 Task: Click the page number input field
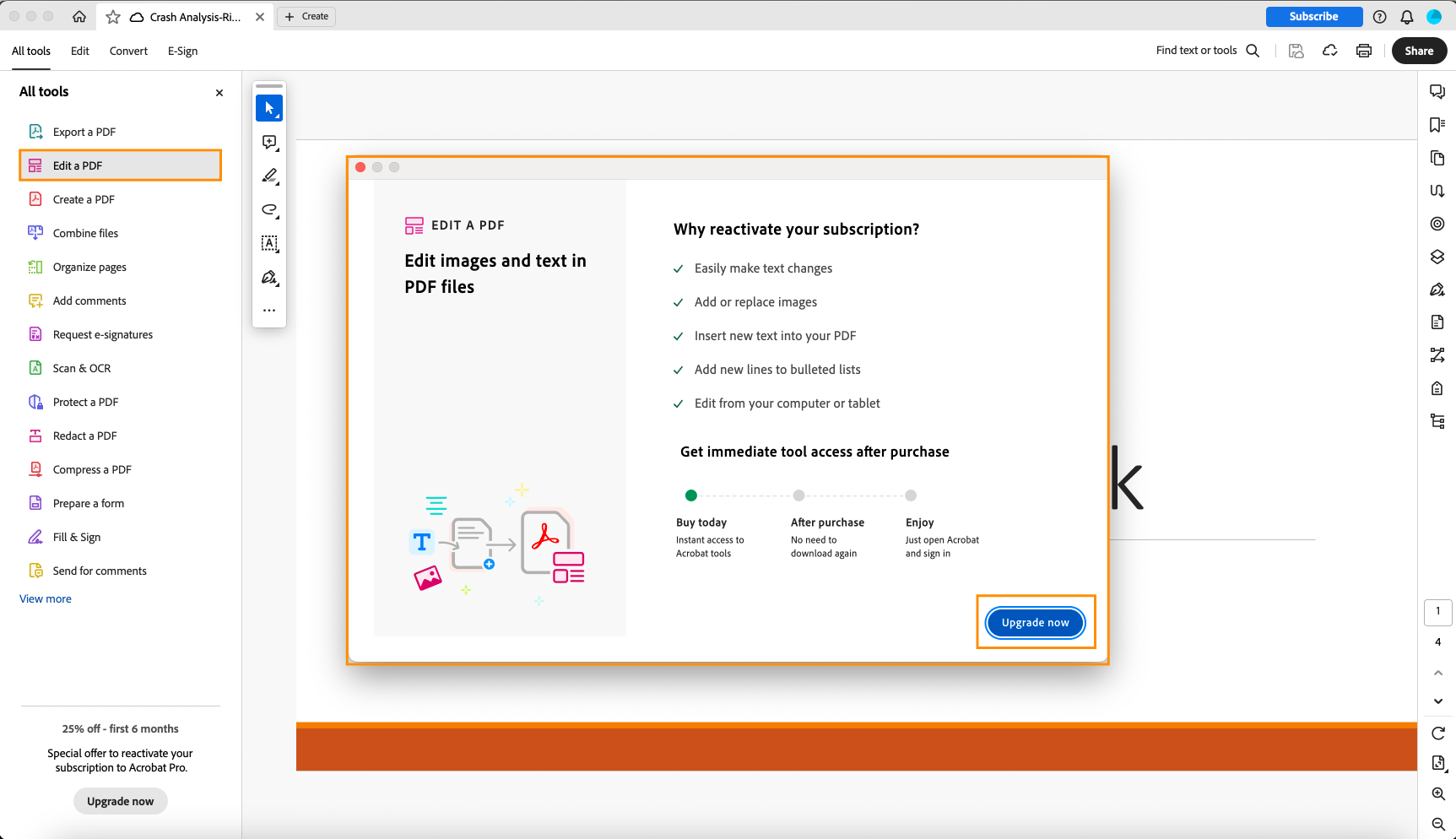pyautogui.click(x=1438, y=611)
